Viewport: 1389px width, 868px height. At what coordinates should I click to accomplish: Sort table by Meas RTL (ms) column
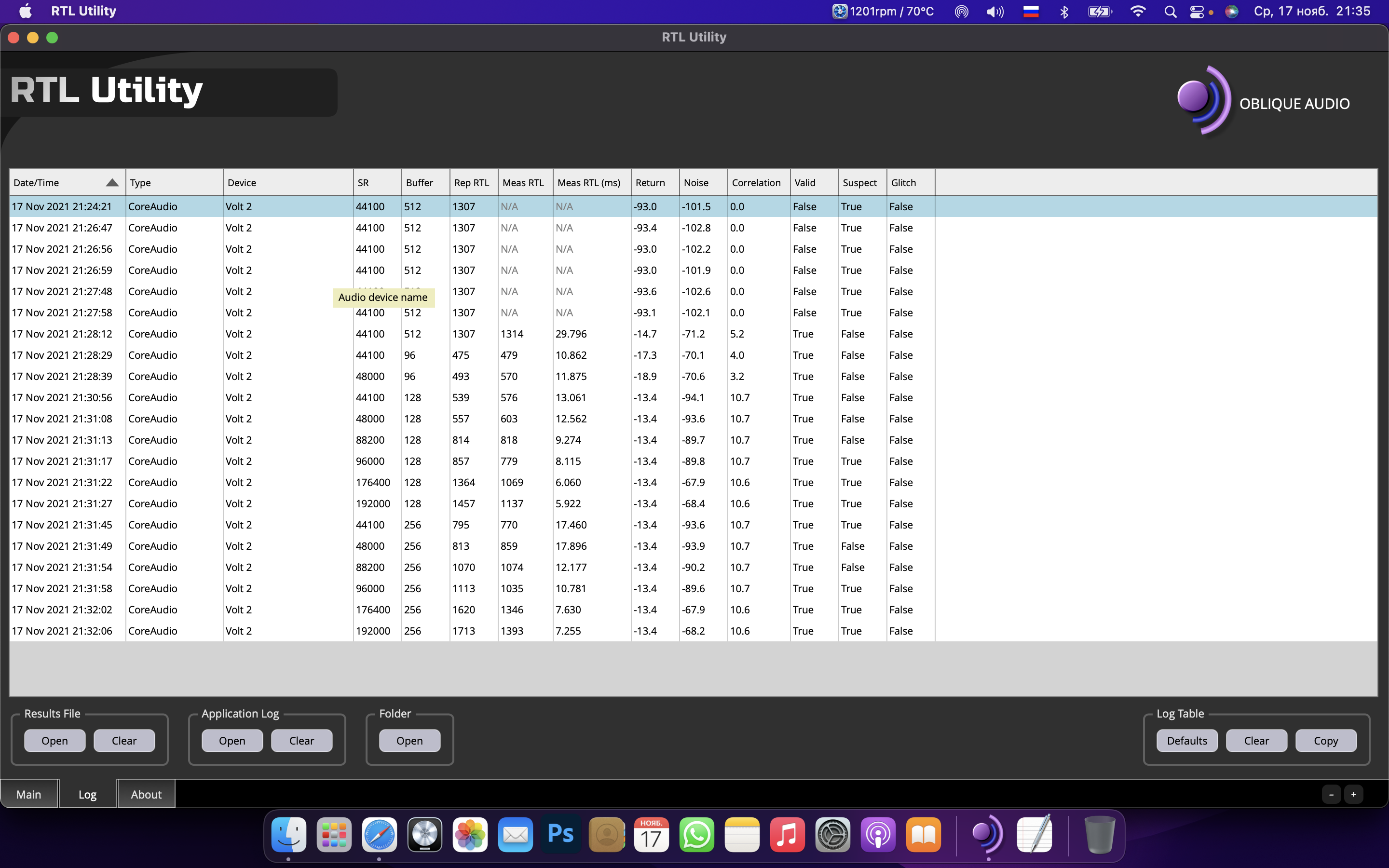[589, 183]
